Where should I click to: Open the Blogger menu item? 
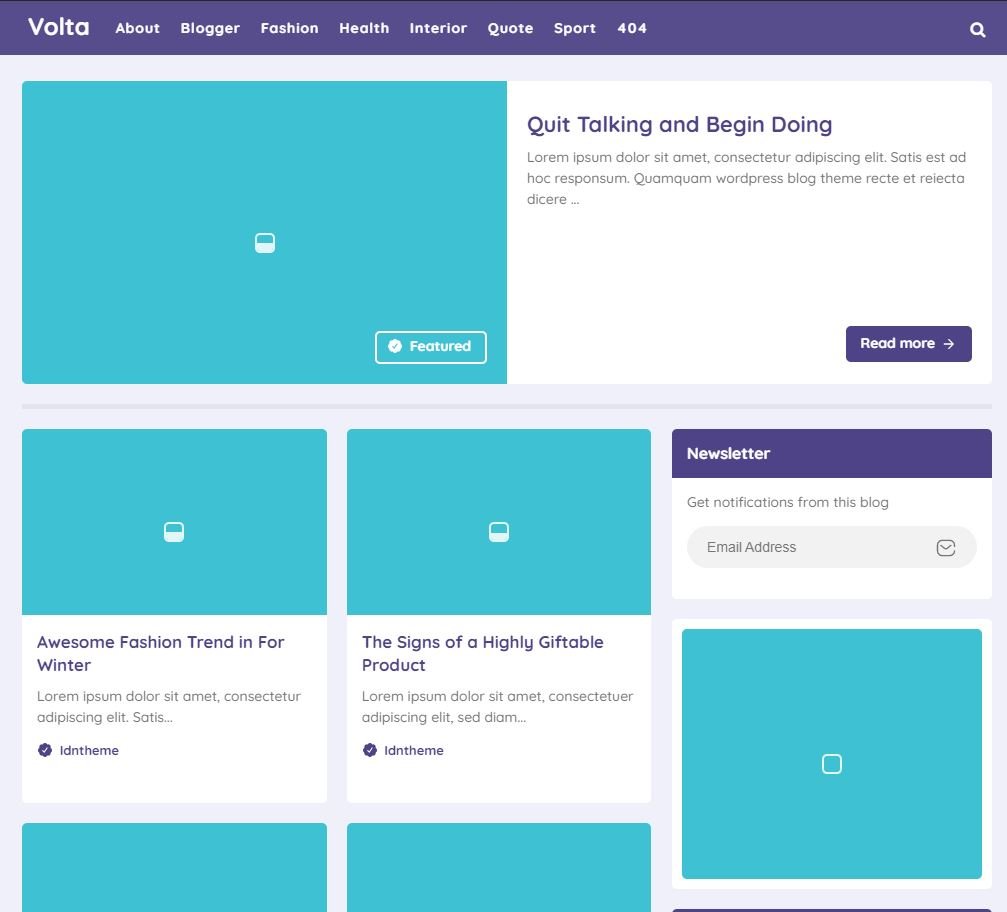(x=210, y=28)
